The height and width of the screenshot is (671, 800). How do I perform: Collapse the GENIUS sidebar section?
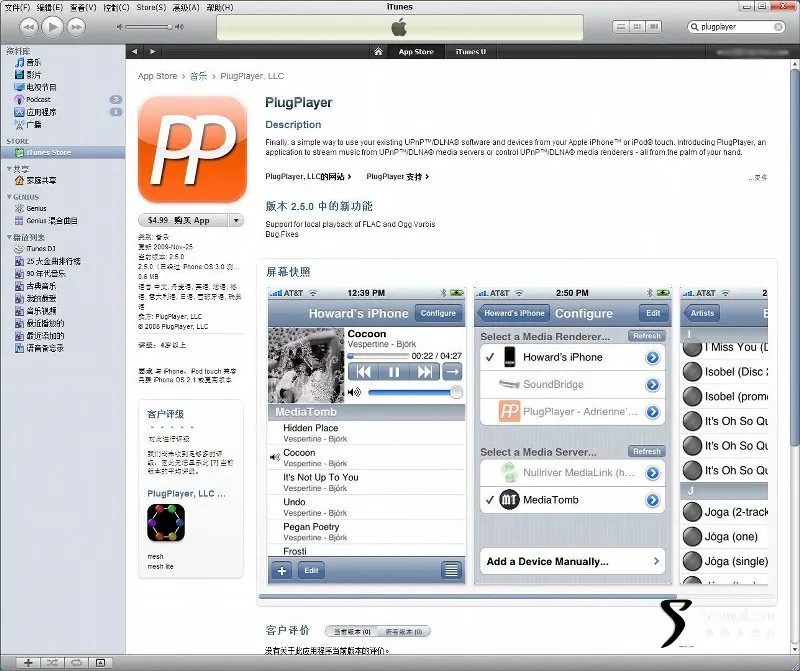pyautogui.click(x=9, y=196)
